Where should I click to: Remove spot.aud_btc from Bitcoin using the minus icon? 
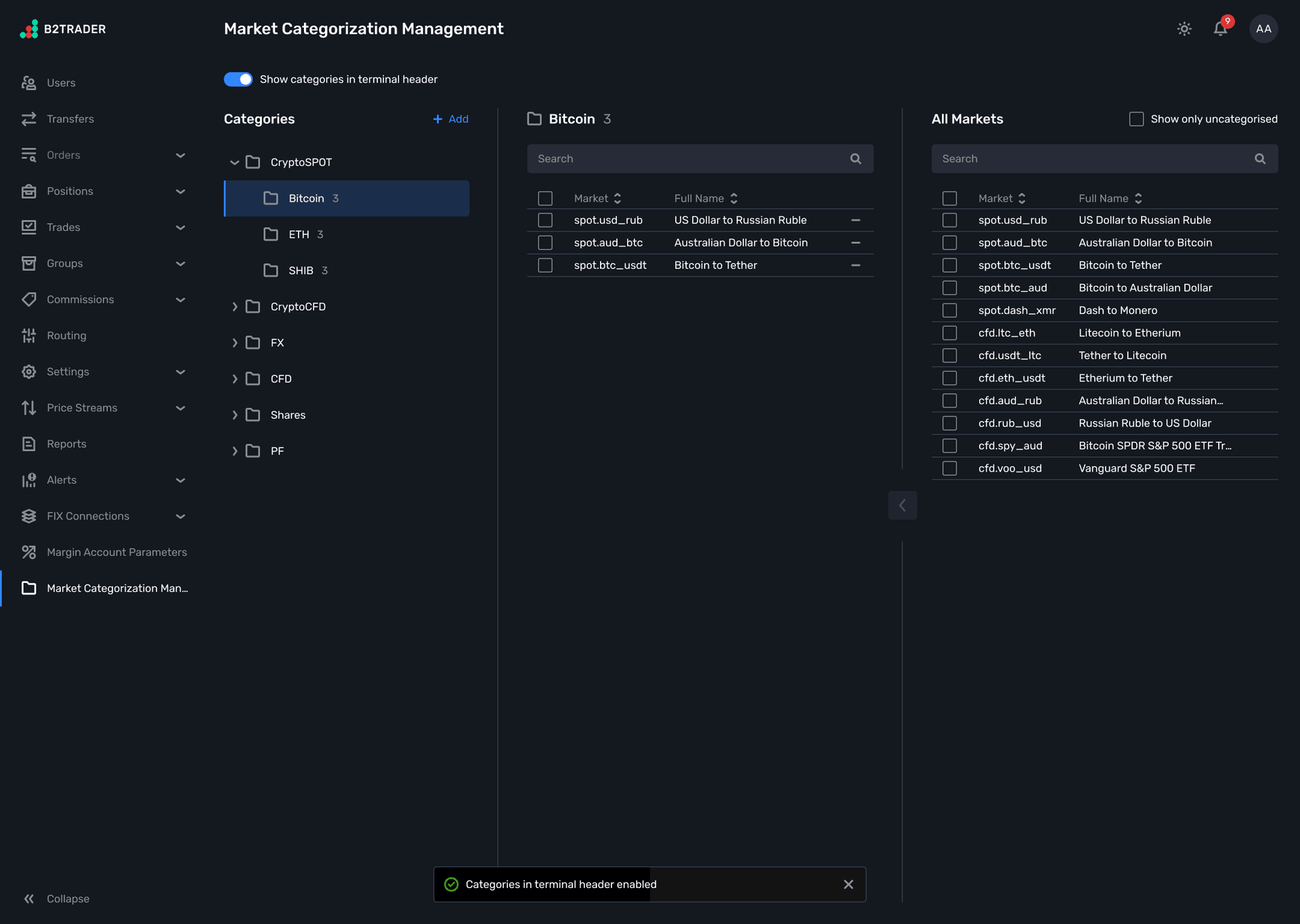pyautogui.click(x=855, y=243)
